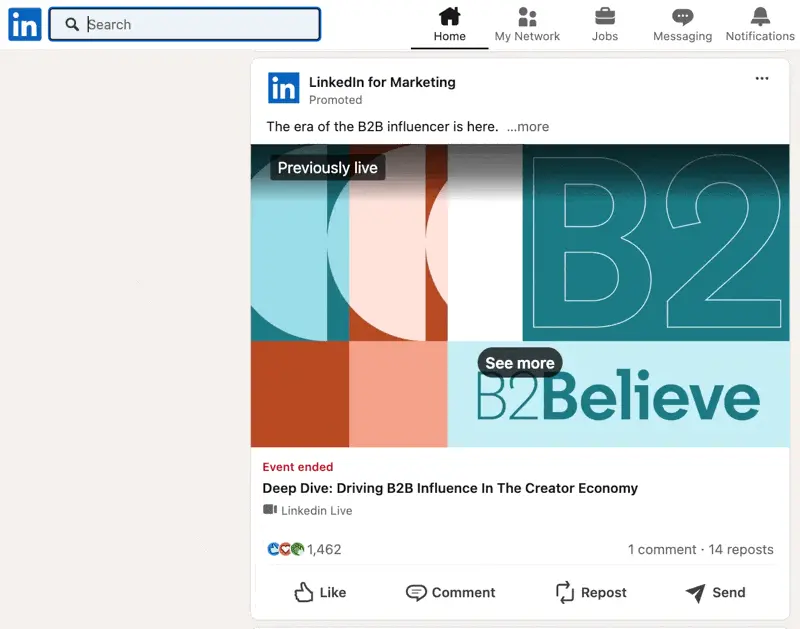Like the post with the thumbs-up
The image size is (800, 629).
(320, 592)
